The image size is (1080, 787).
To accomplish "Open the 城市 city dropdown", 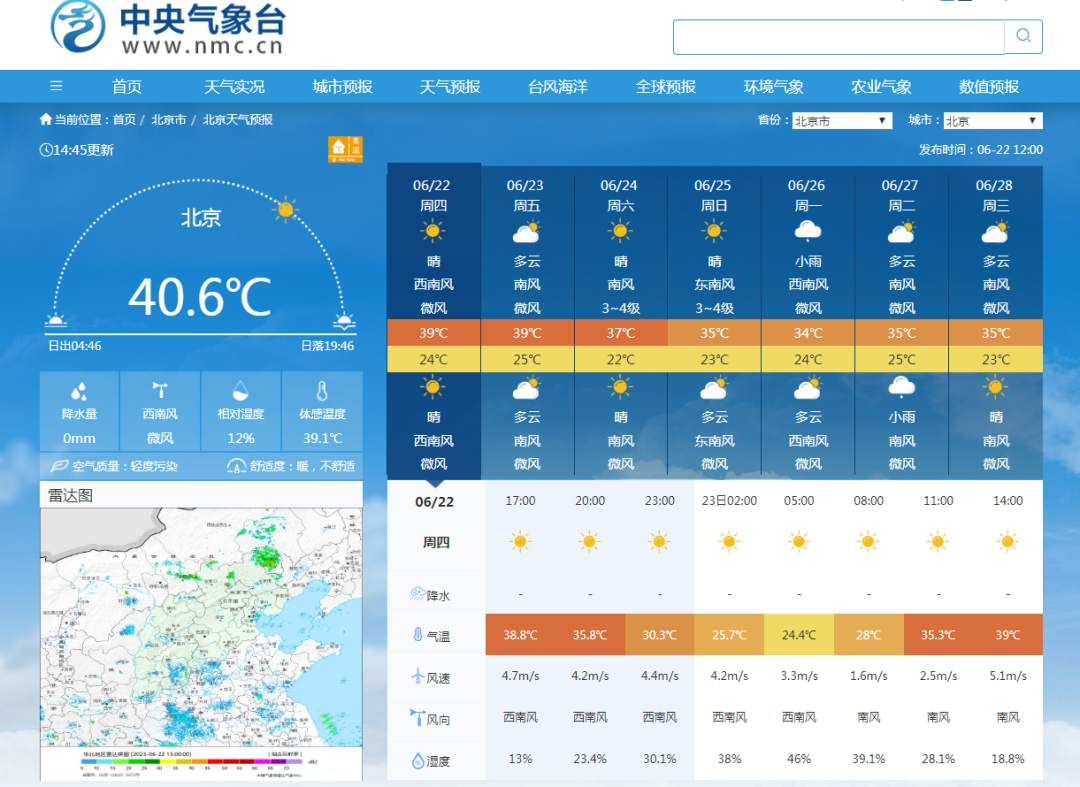I will click(992, 121).
